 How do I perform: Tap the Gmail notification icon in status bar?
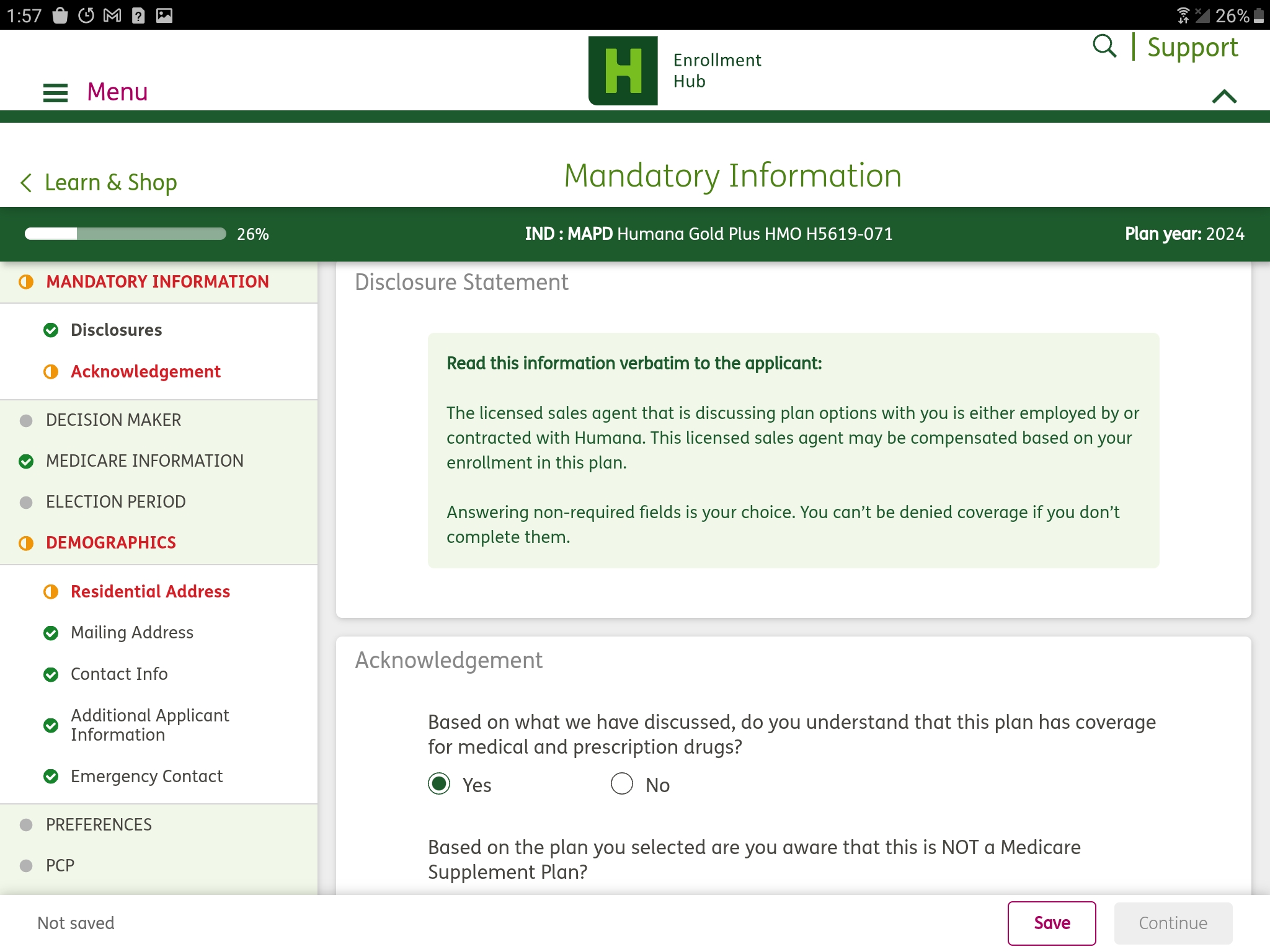coord(112,15)
